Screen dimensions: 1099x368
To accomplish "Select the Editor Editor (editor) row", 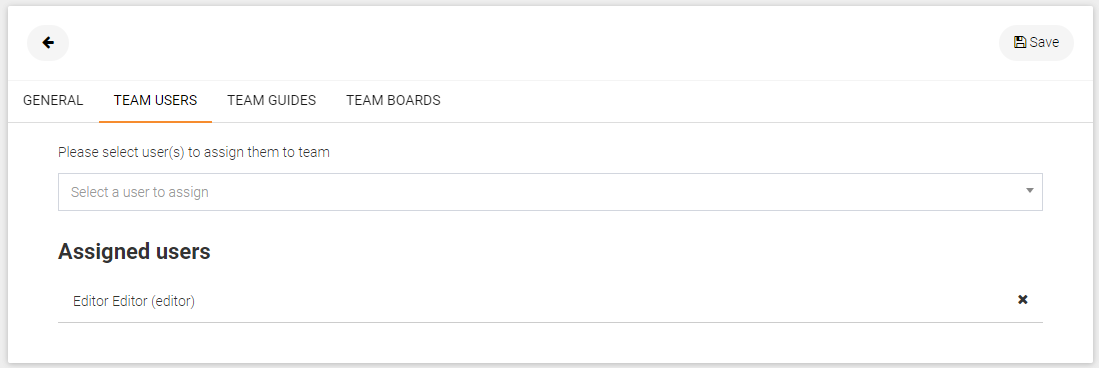I will pyautogui.click(x=550, y=301).
